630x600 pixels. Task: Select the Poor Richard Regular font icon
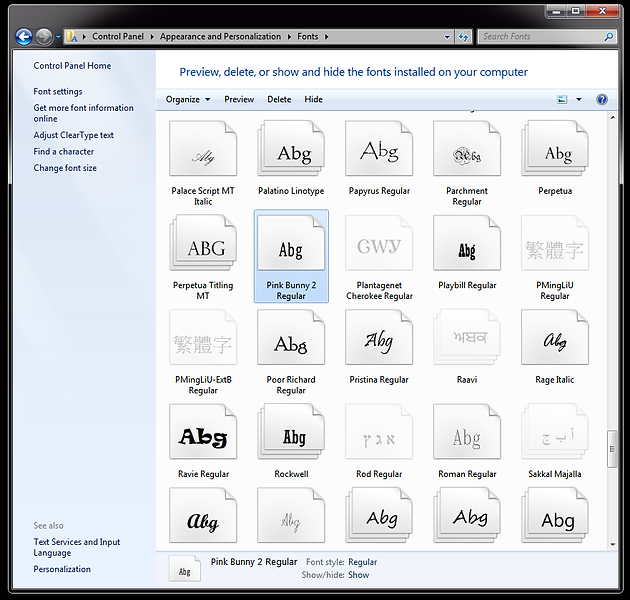click(291, 337)
